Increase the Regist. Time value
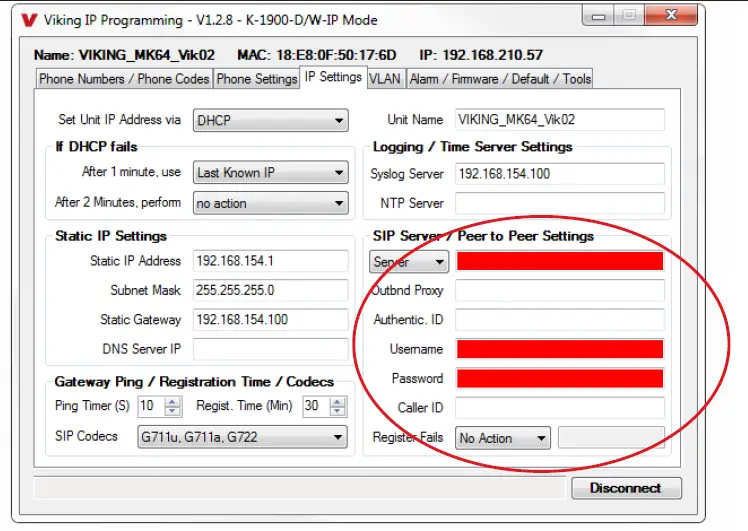 [338, 402]
